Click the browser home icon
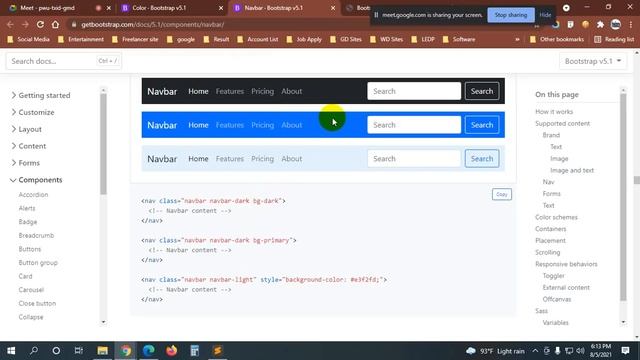The image size is (640, 360). pyautogui.click(x=55, y=24)
